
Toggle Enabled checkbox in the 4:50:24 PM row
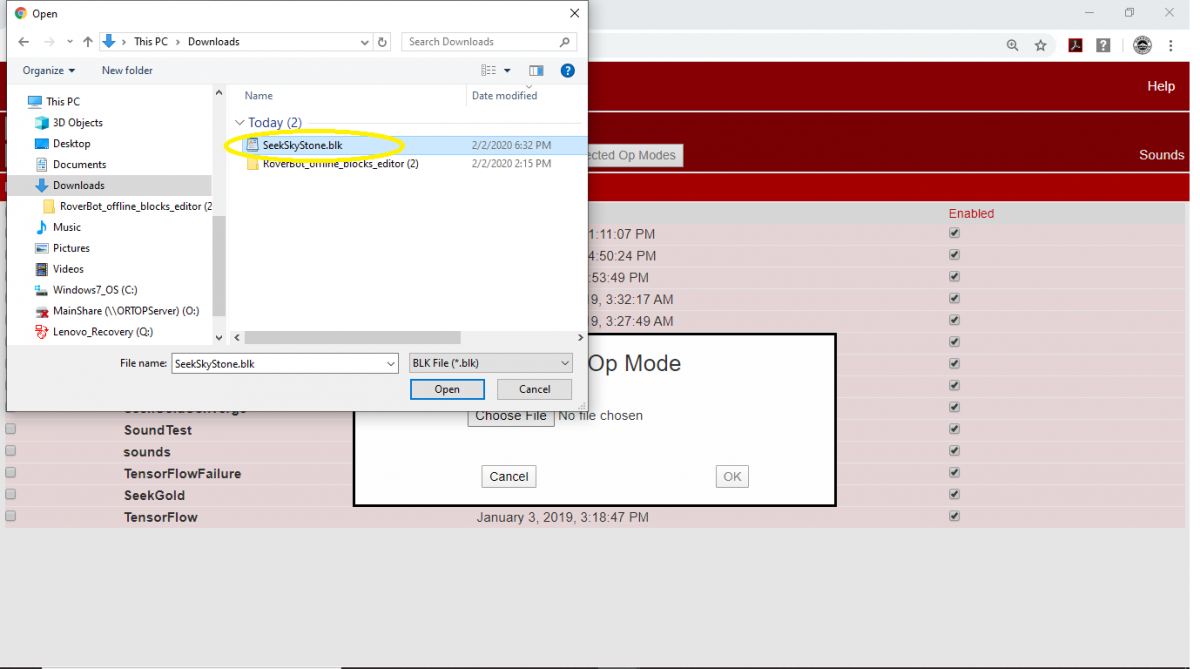(x=954, y=255)
